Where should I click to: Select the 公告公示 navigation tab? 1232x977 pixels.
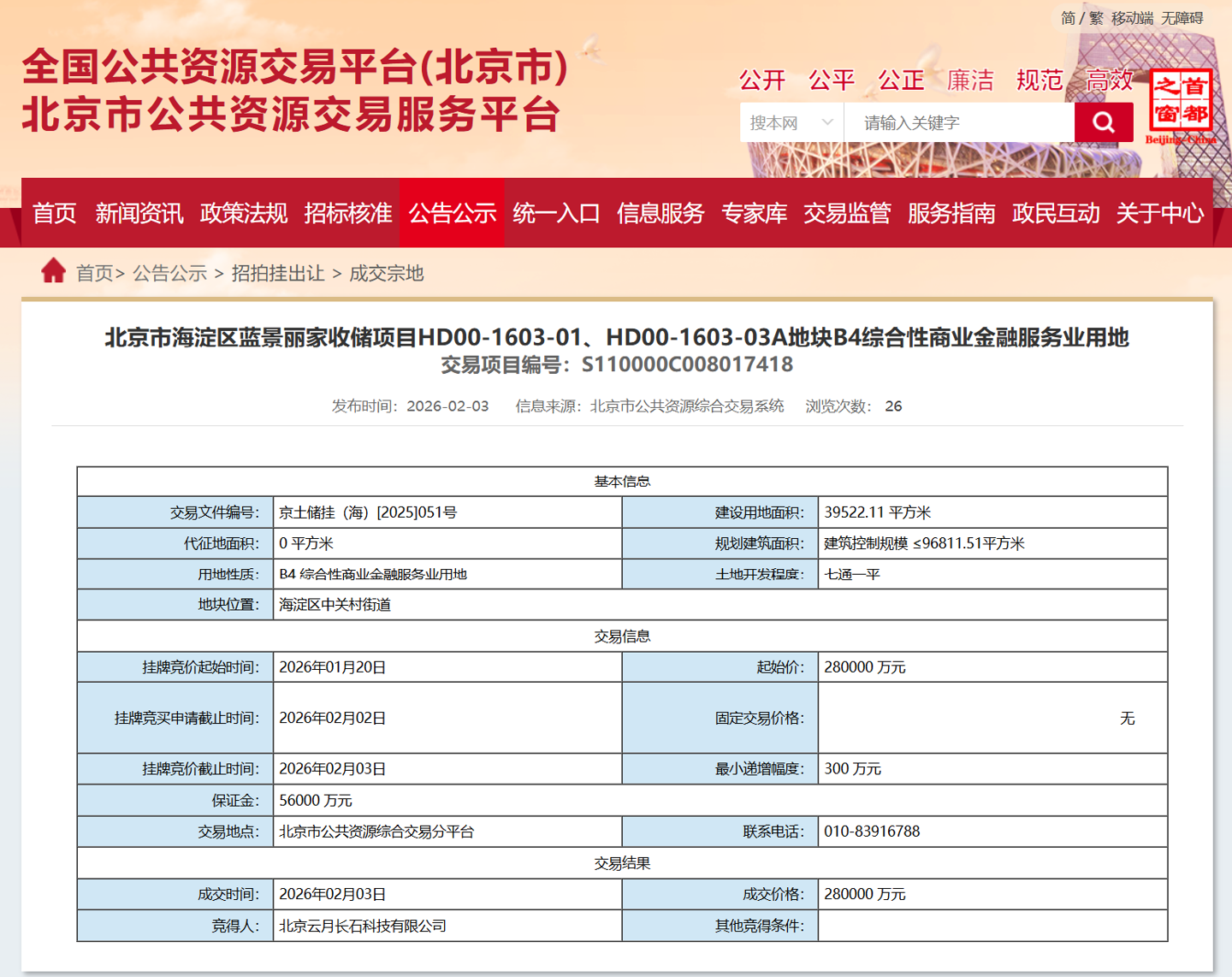click(x=453, y=213)
